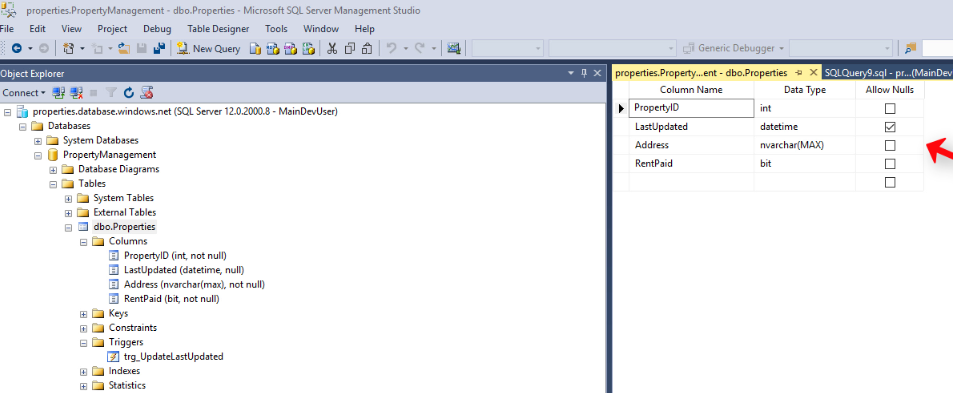The height and width of the screenshot is (393, 953).
Task: Click the New Project toolbar icon
Action: [x=69, y=49]
